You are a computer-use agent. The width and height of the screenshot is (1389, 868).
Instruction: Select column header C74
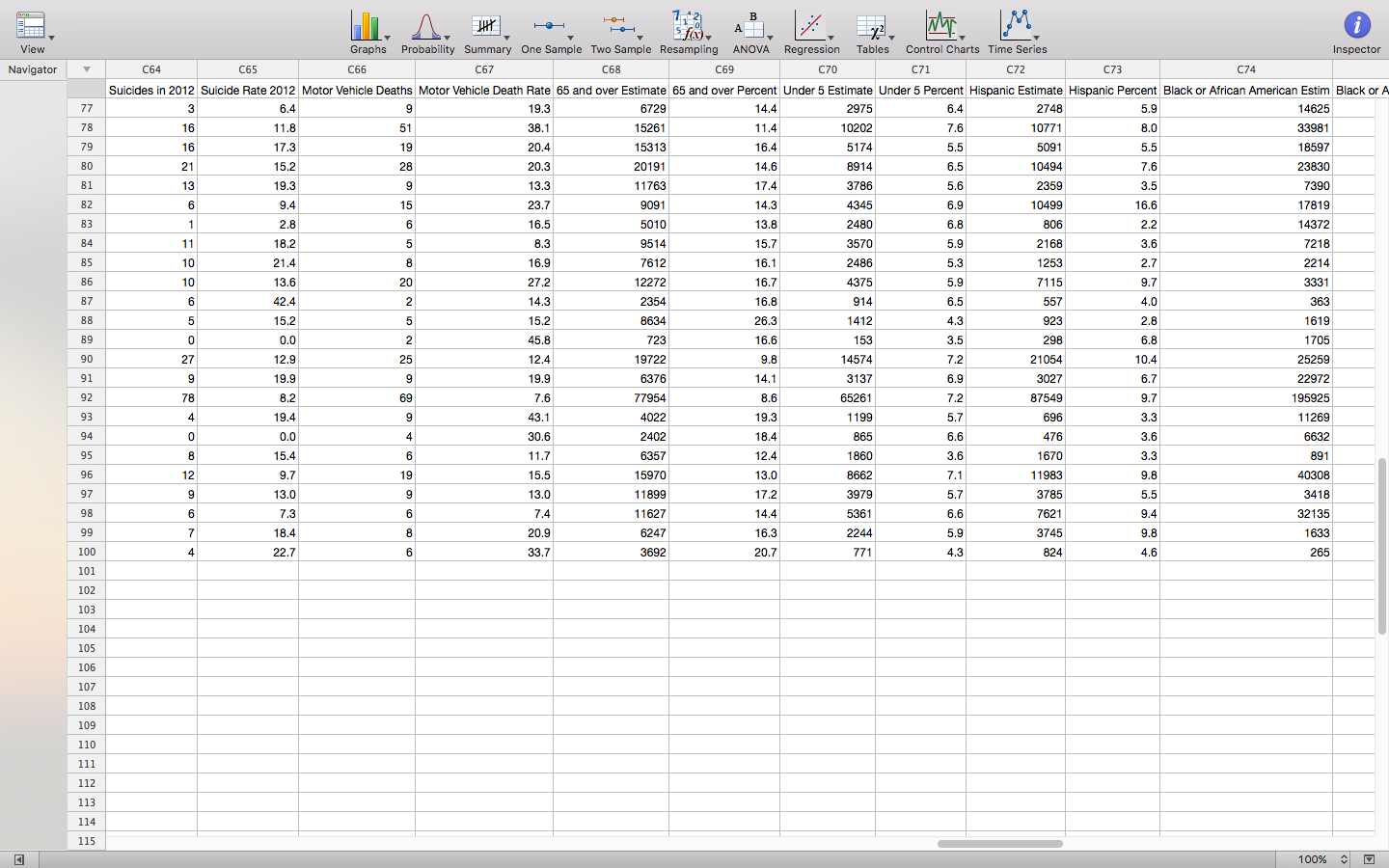pos(1246,69)
